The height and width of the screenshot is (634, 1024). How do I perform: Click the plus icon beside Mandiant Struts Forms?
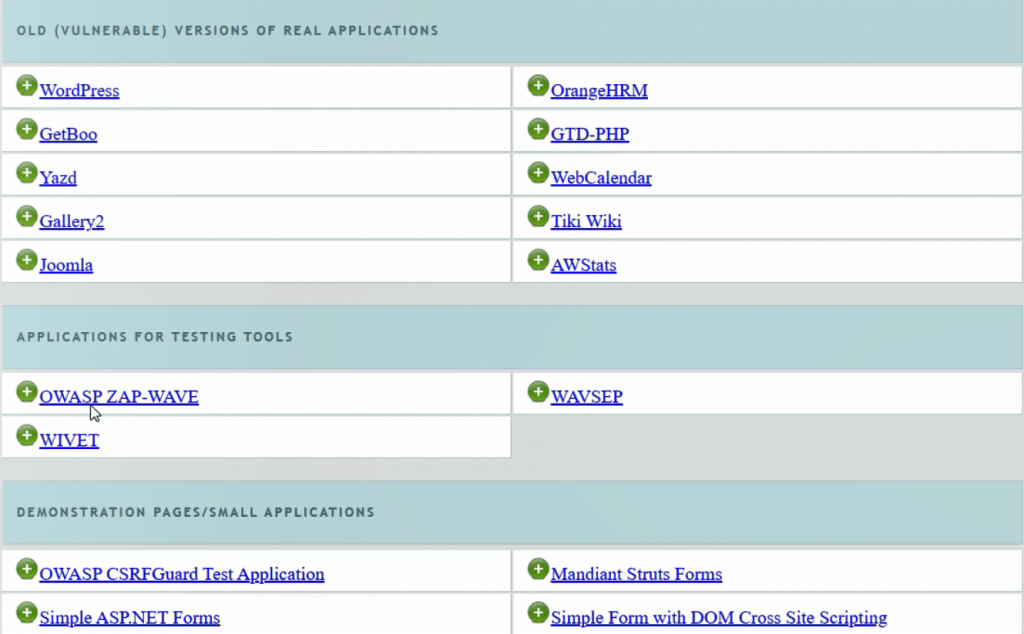(x=538, y=568)
